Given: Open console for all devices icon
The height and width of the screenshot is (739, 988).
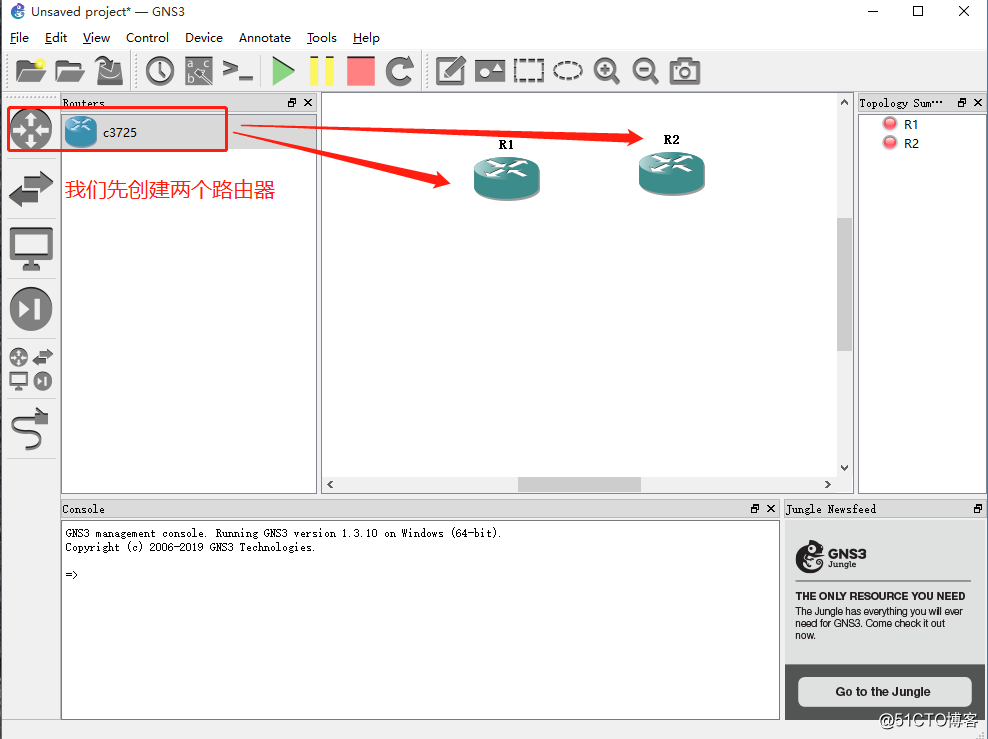Looking at the screenshot, I should click(x=238, y=71).
